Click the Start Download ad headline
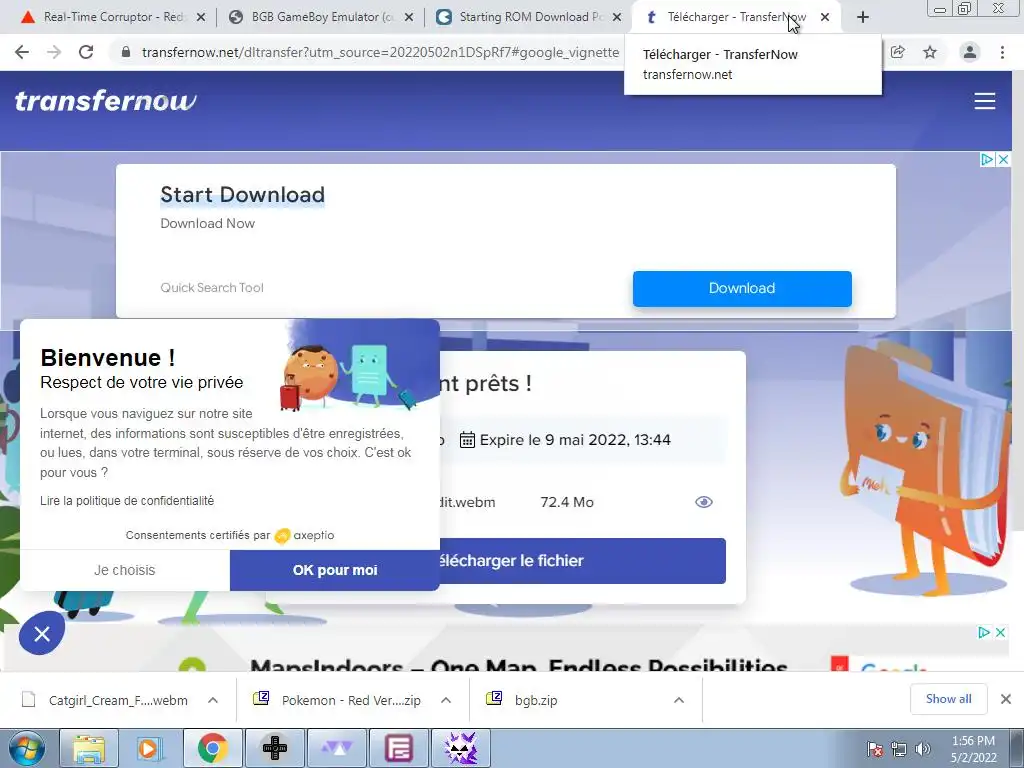This screenshot has height=768, width=1024. click(242, 195)
